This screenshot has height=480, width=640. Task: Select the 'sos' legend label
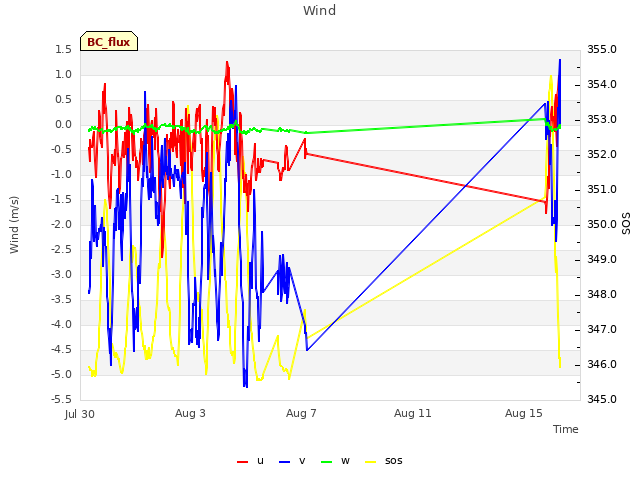(x=393, y=461)
